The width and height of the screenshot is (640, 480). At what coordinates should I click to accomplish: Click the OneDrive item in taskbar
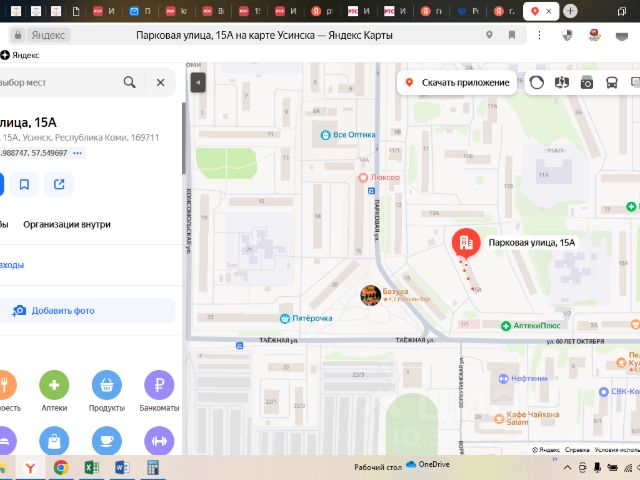pos(428,464)
